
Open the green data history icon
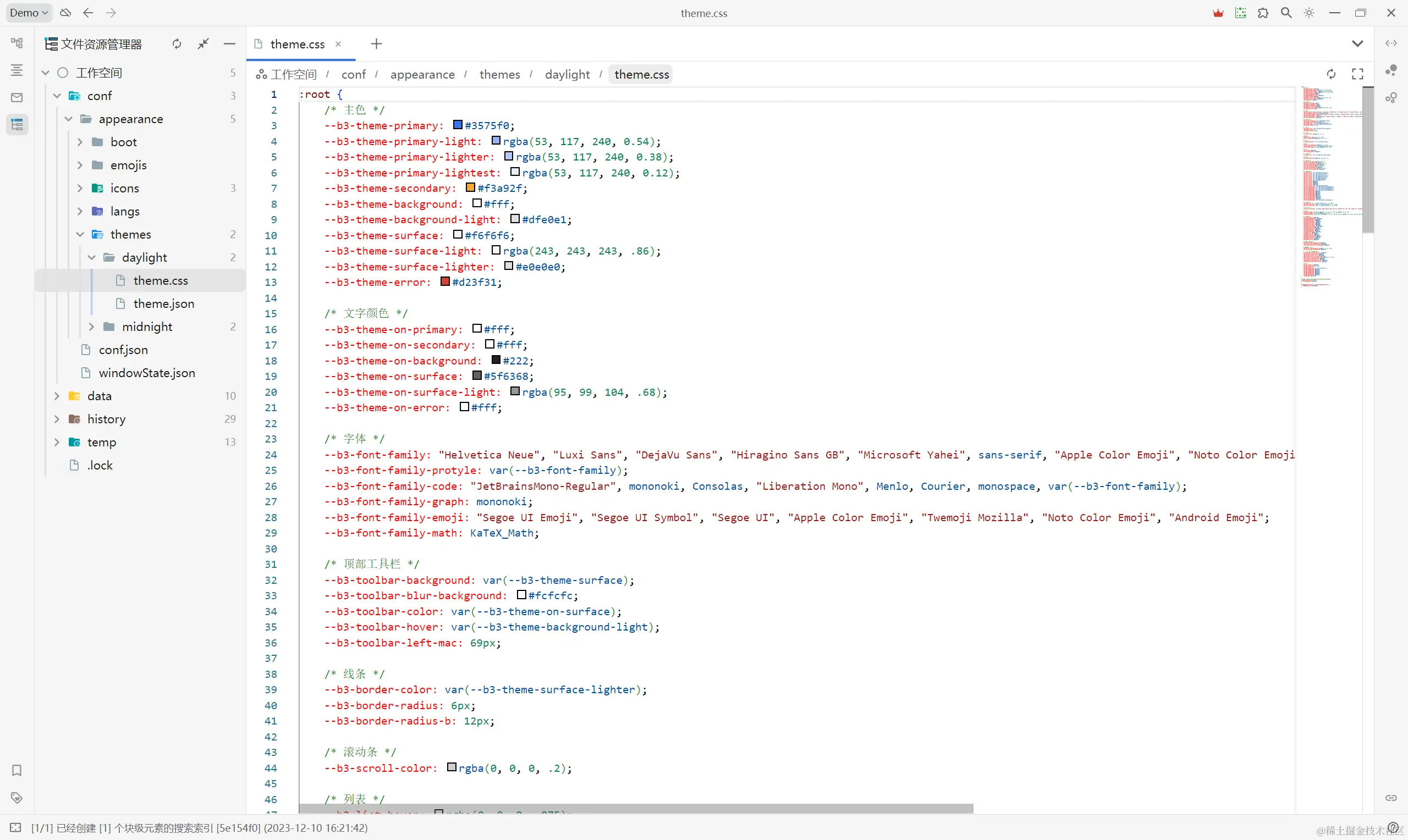(x=1241, y=13)
